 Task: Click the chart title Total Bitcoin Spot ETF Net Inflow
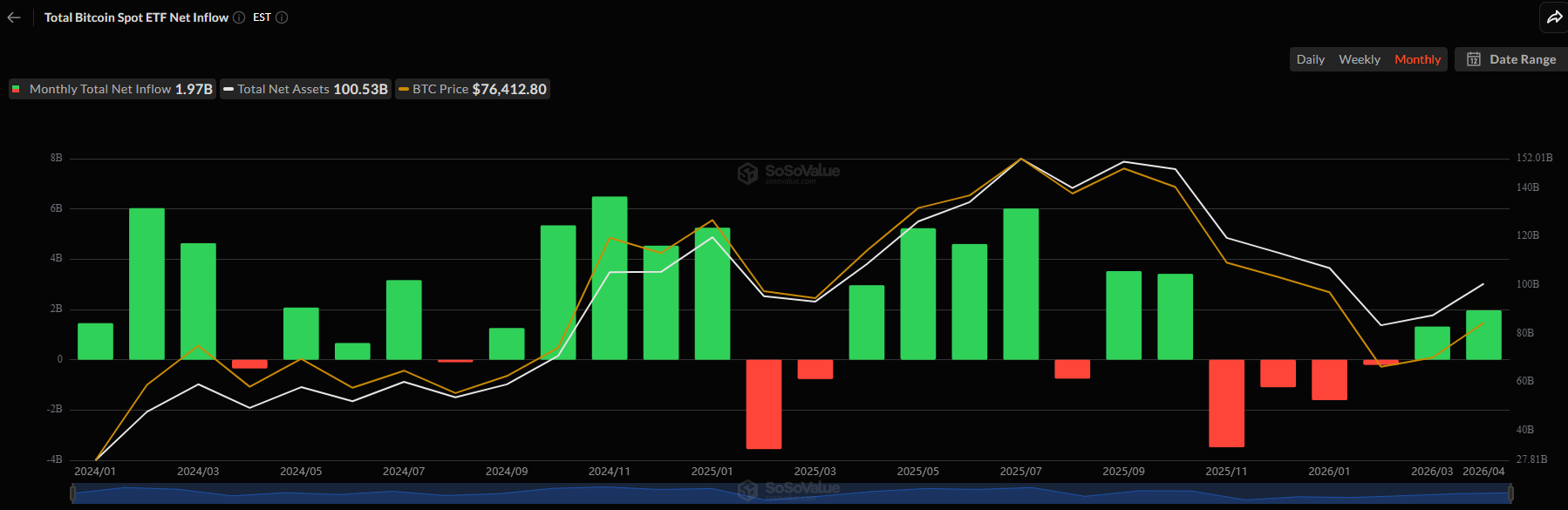tap(136, 17)
